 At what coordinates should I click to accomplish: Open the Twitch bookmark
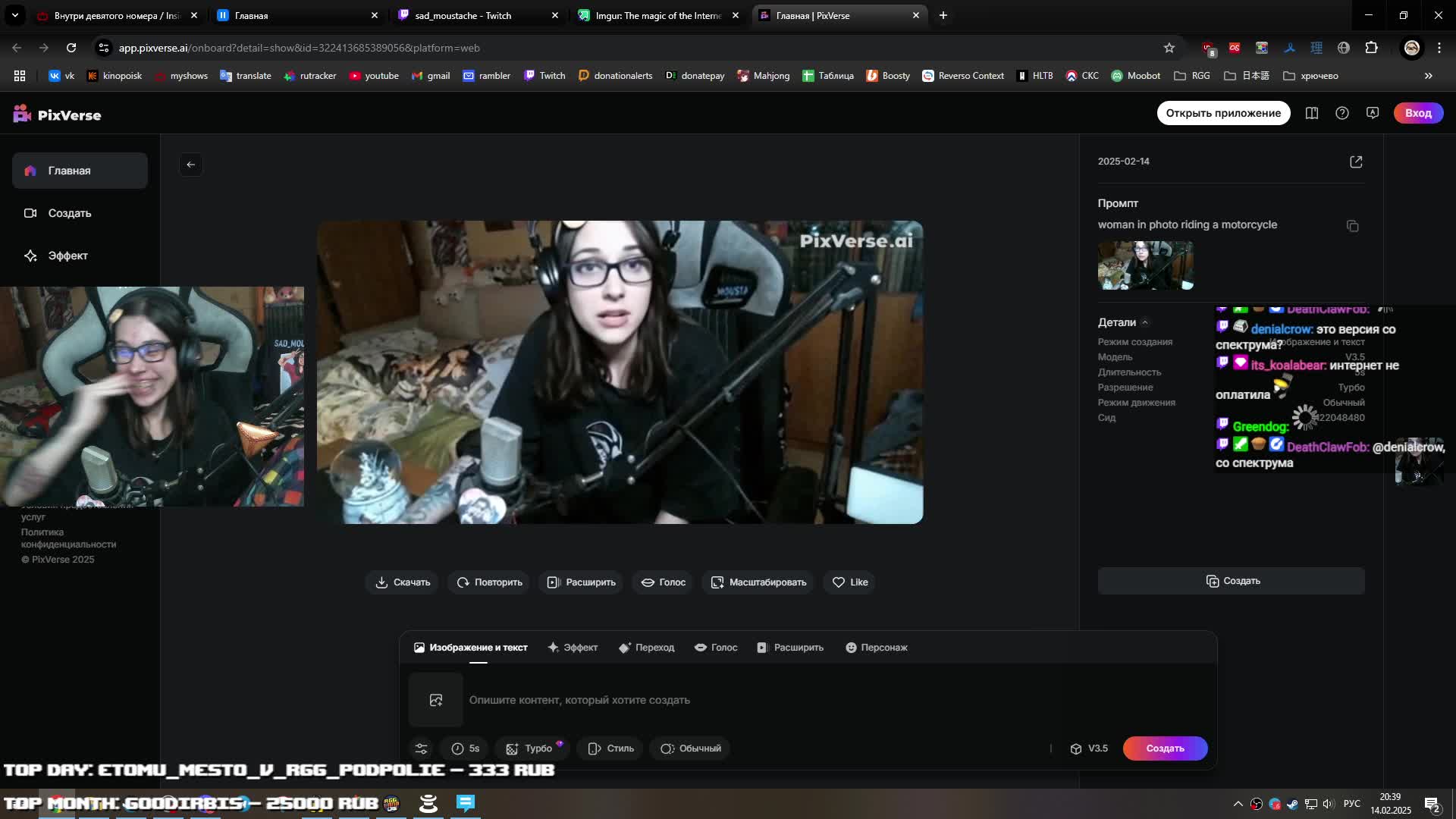coord(544,76)
